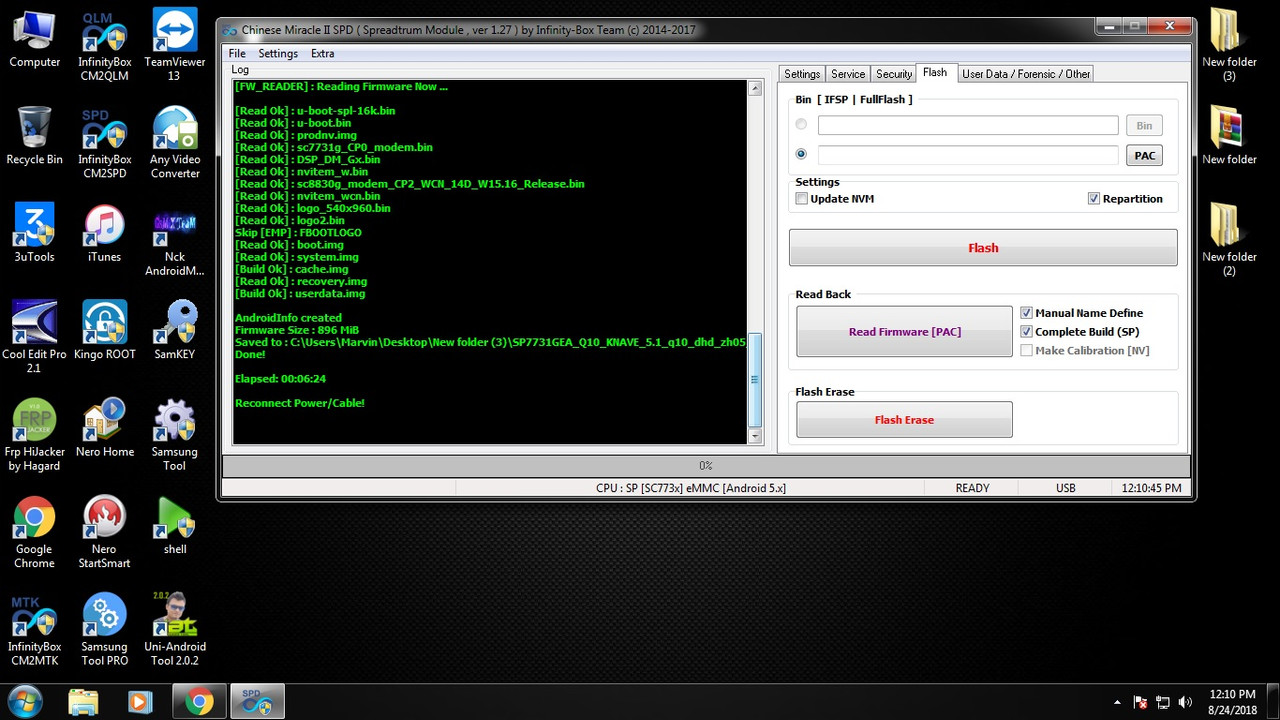Screen dimensions: 1280x720
Task: Open the New folder archive icon
Action: pos(1229,137)
